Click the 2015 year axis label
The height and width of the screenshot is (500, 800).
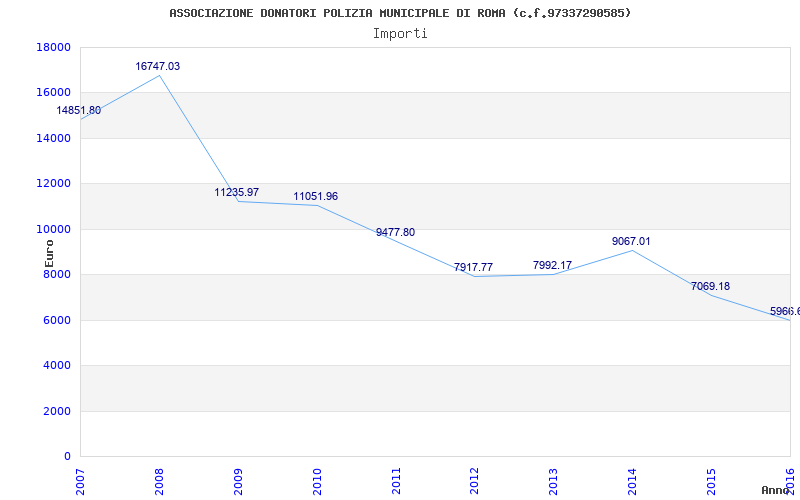click(x=711, y=481)
